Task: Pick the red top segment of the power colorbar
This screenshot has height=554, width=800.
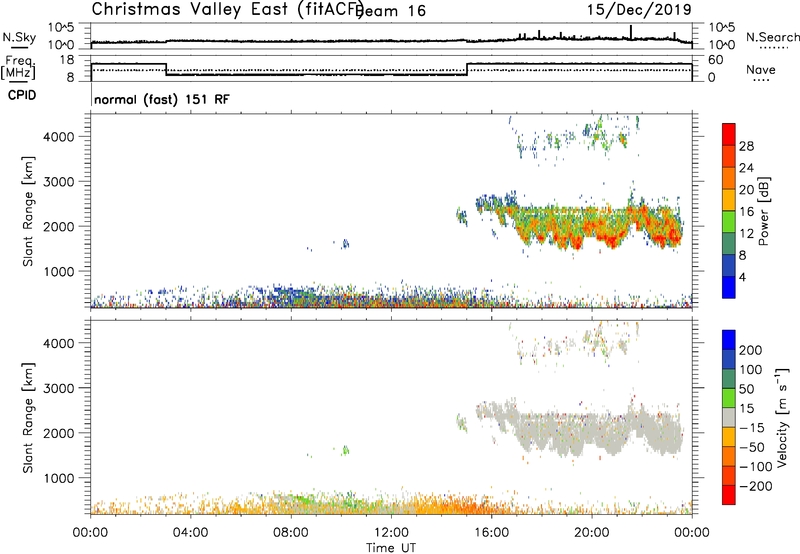Action: (729, 134)
